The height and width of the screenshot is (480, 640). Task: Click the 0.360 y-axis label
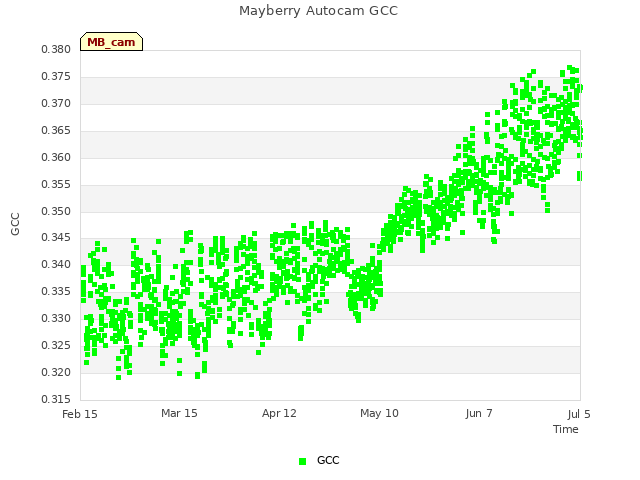pyautogui.click(x=56, y=157)
